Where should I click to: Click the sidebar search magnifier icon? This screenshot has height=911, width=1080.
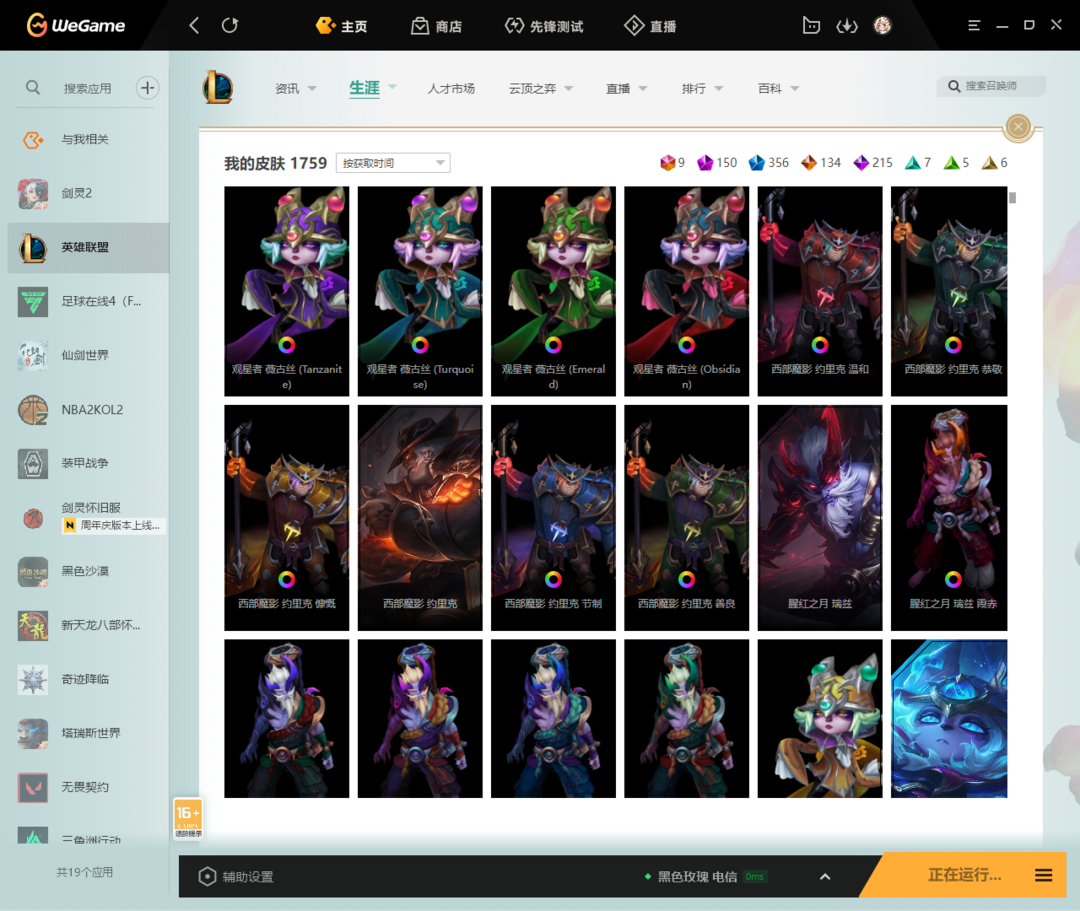point(32,87)
